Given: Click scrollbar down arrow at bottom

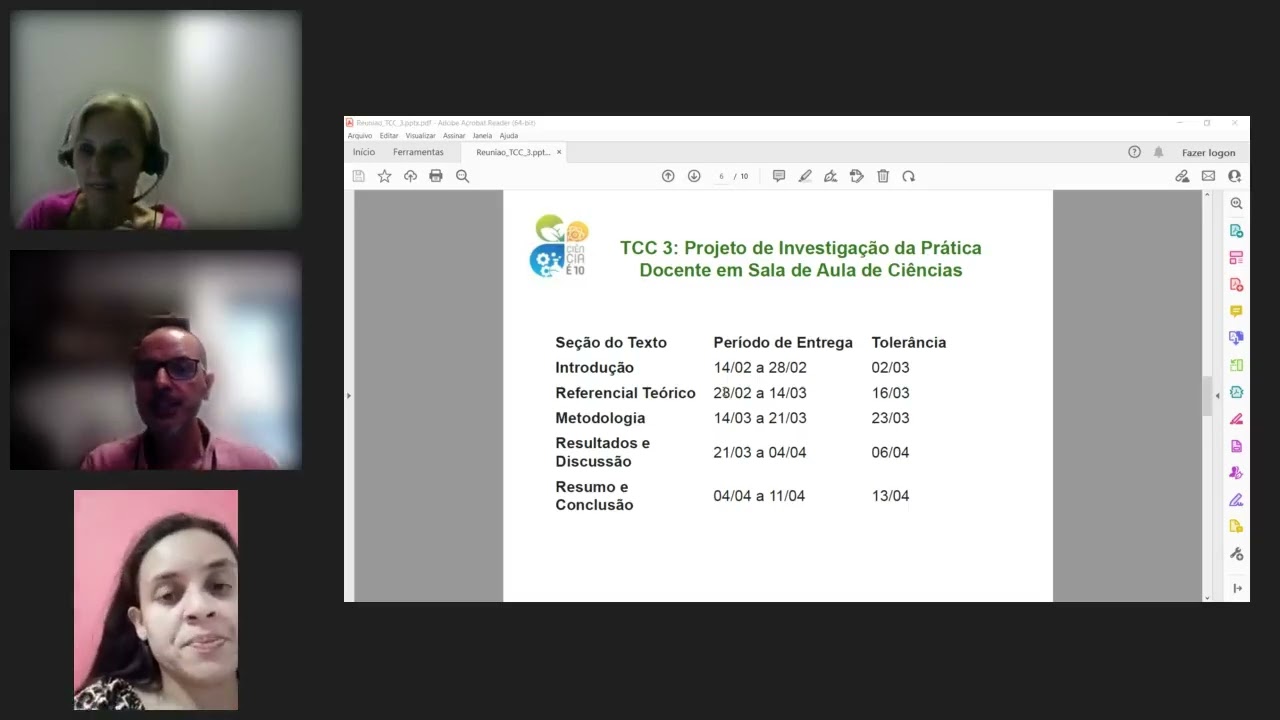Looking at the screenshot, I should coord(1207,597).
